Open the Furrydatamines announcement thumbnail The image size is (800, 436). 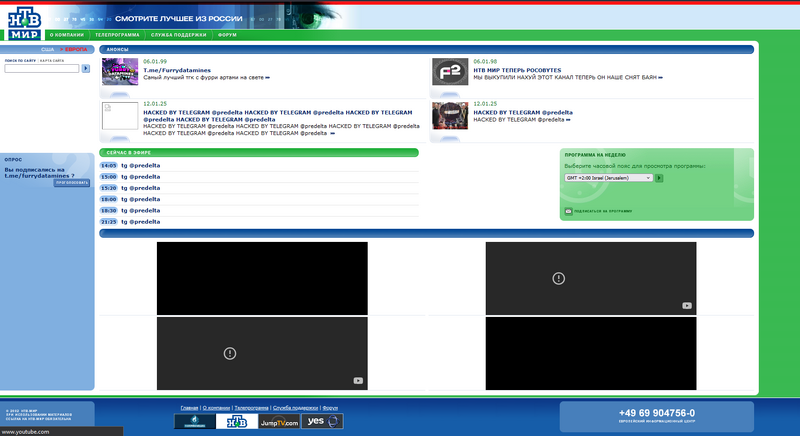[120, 71]
